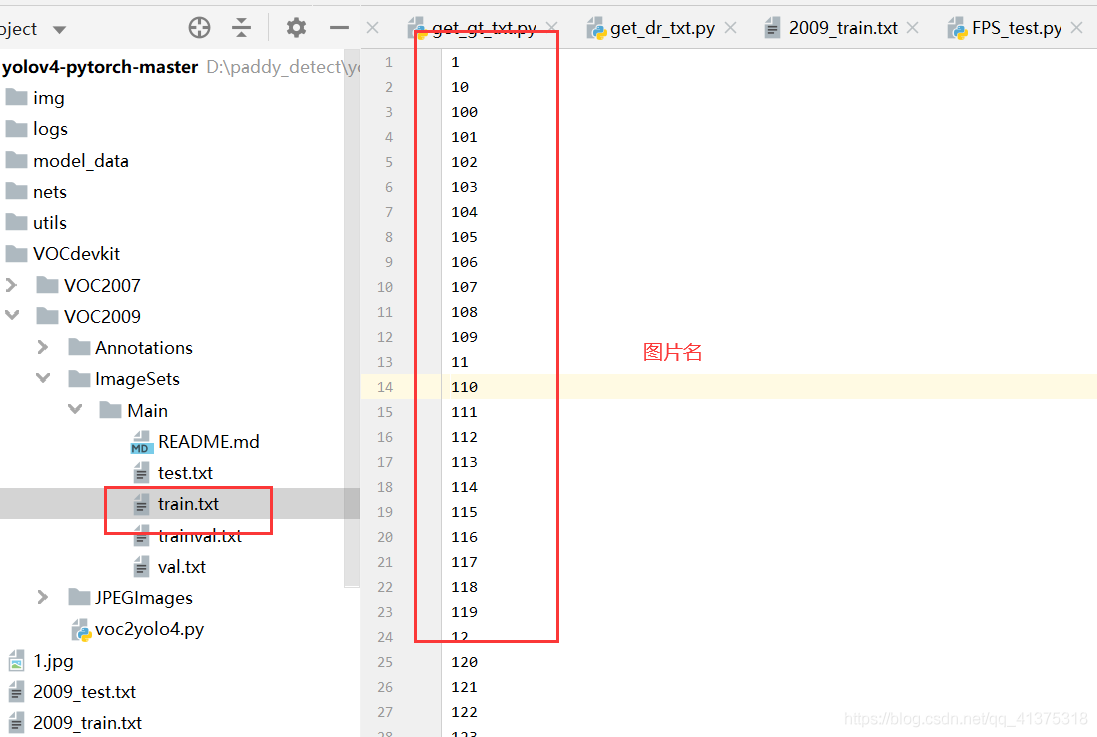1097x737 pixels.
Task: Hide the project tool window with minus icon
Action: pyautogui.click(x=339, y=28)
